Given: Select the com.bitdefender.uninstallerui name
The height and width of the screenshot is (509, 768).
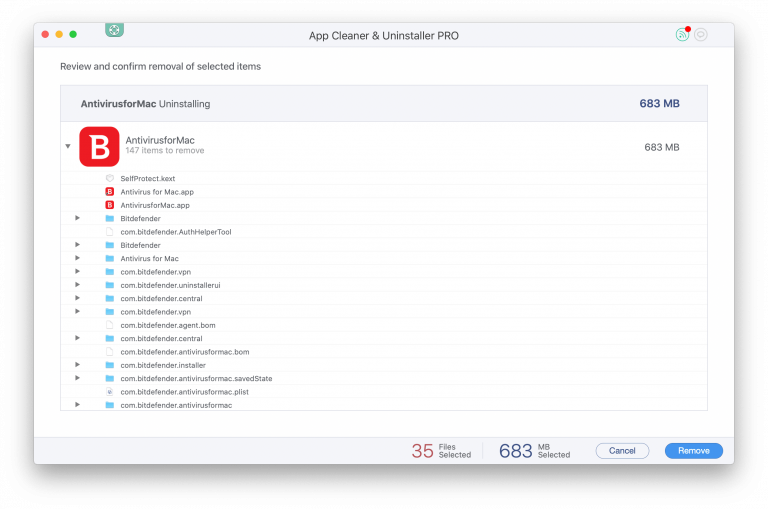Looking at the screenshot, I should pyautogui.click(x=170, y=285).
